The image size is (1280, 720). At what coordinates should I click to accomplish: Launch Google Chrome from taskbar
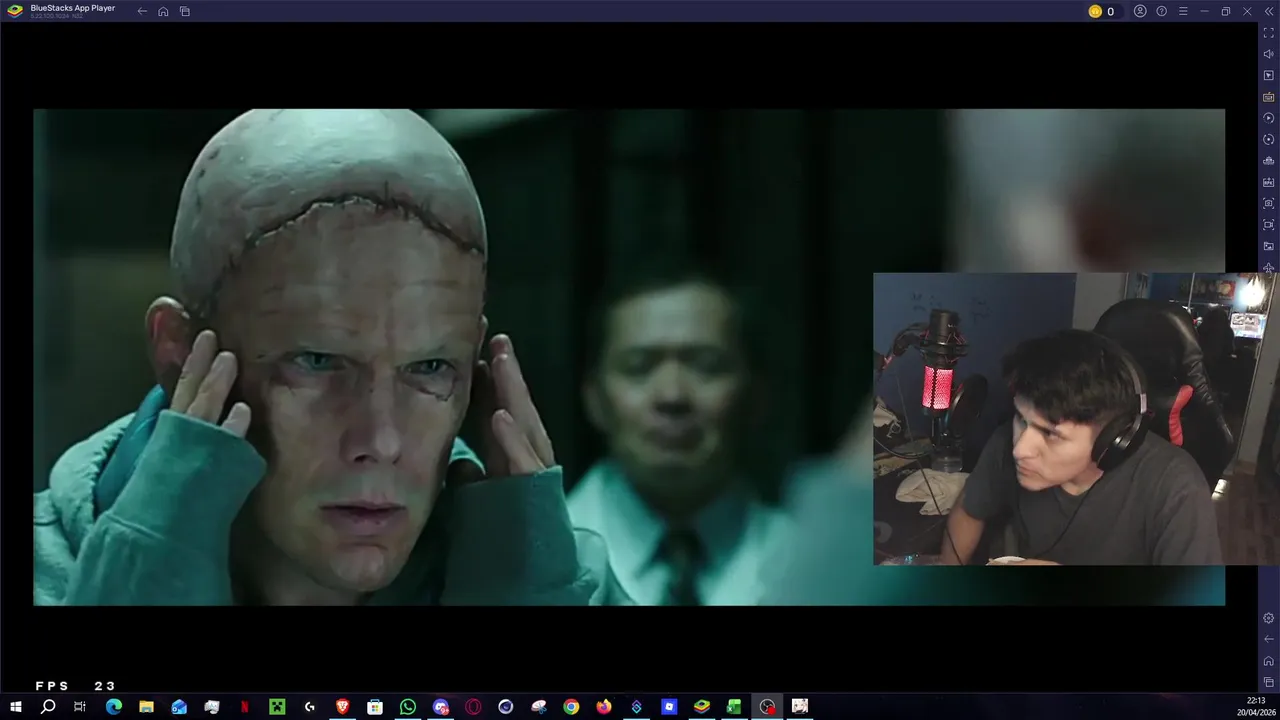pyautogui.click(x=571, y=707)
